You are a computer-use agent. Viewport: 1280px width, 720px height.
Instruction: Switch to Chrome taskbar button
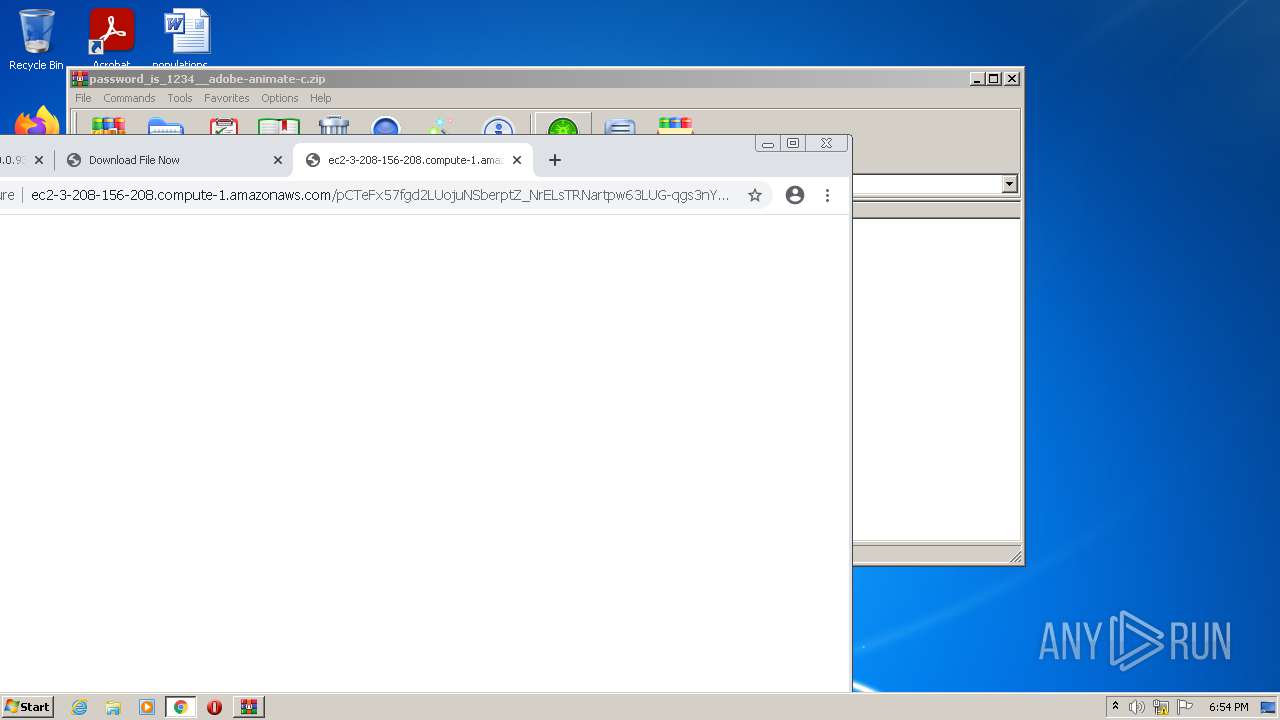(180, 707)
